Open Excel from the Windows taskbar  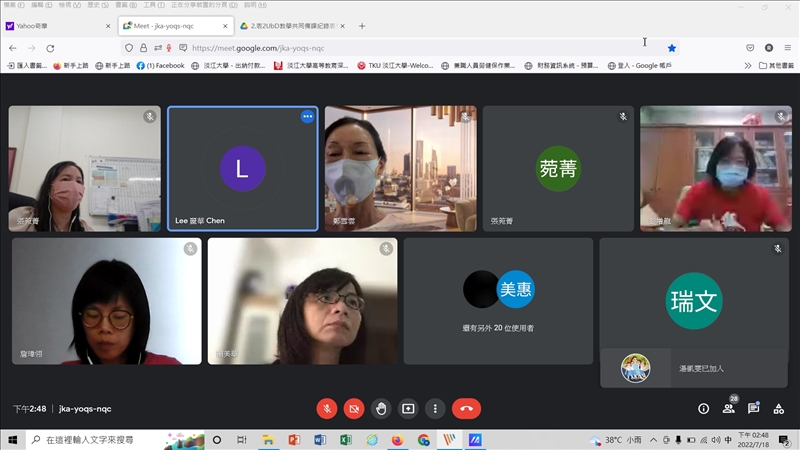pyautogui.click(x=346, y=440)
